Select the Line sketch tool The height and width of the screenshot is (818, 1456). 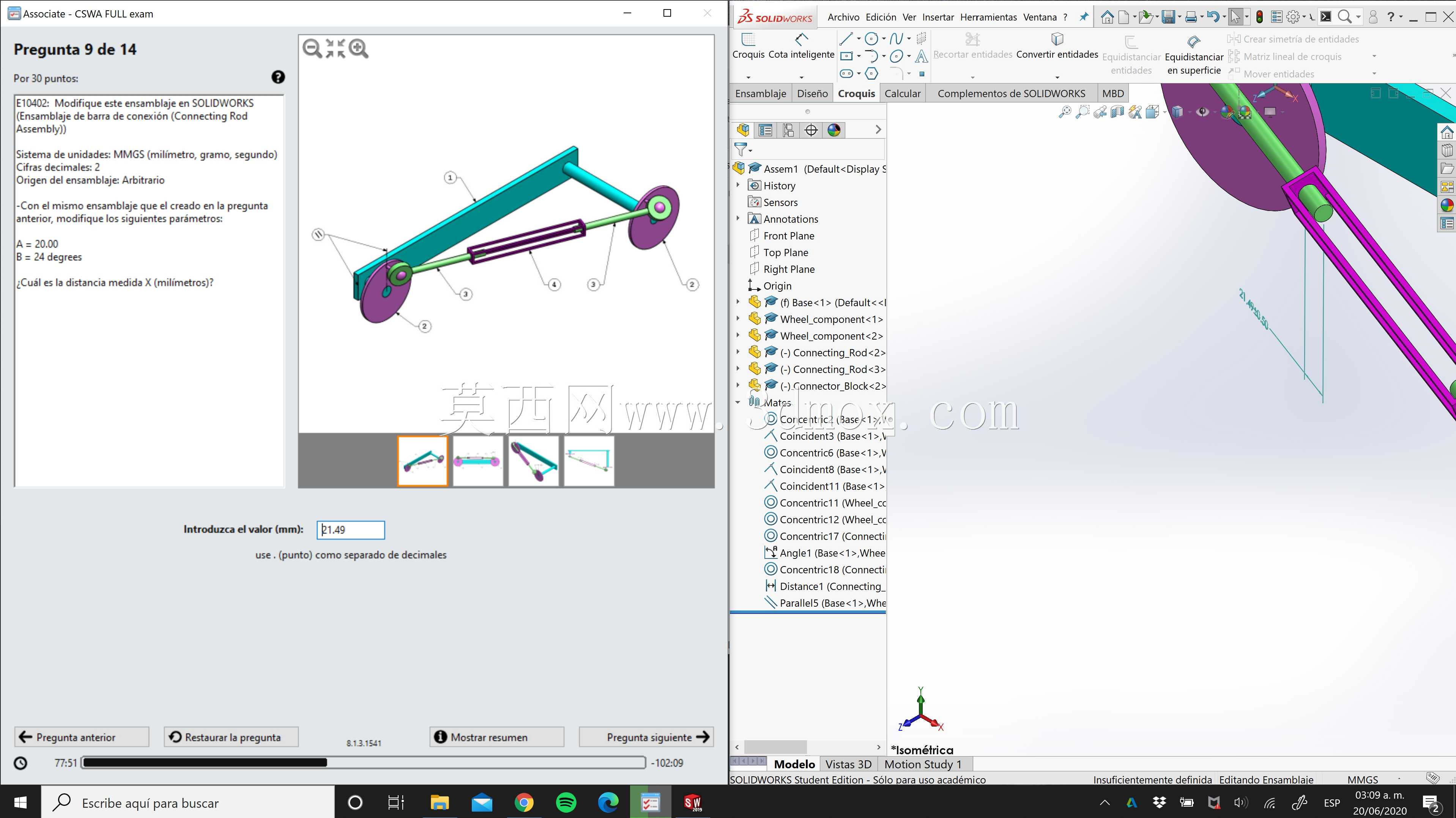coord(846,39)
